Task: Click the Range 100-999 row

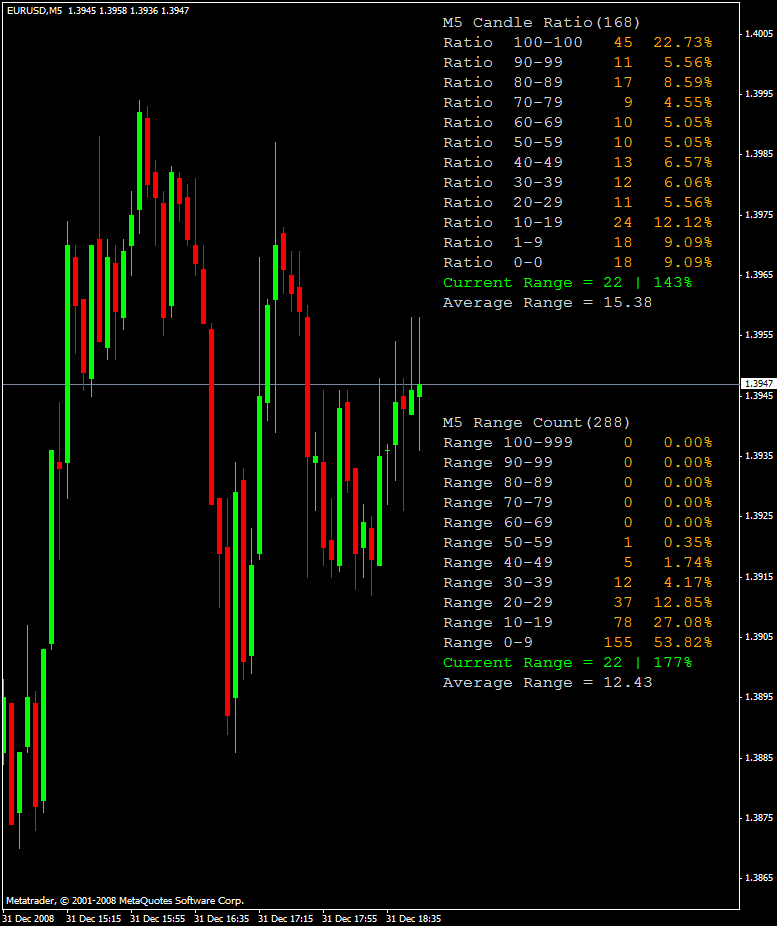Action: tap(577, 443)
